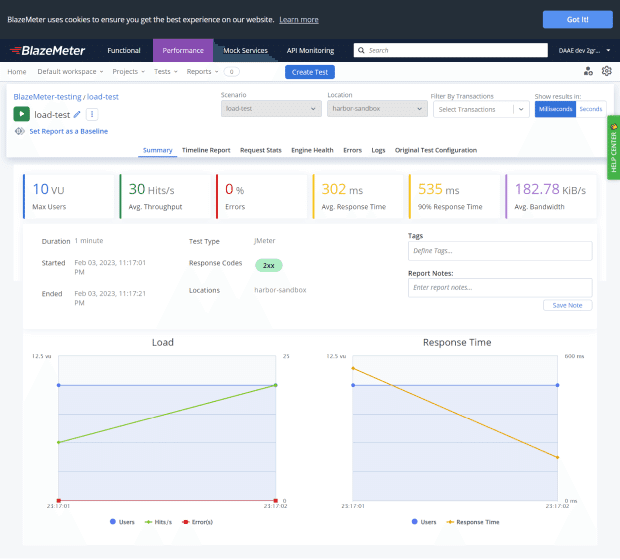Toggle the Error(s) legend in the Load chart
The height and width of the screenshot is (560, 620).
[197, 522]
